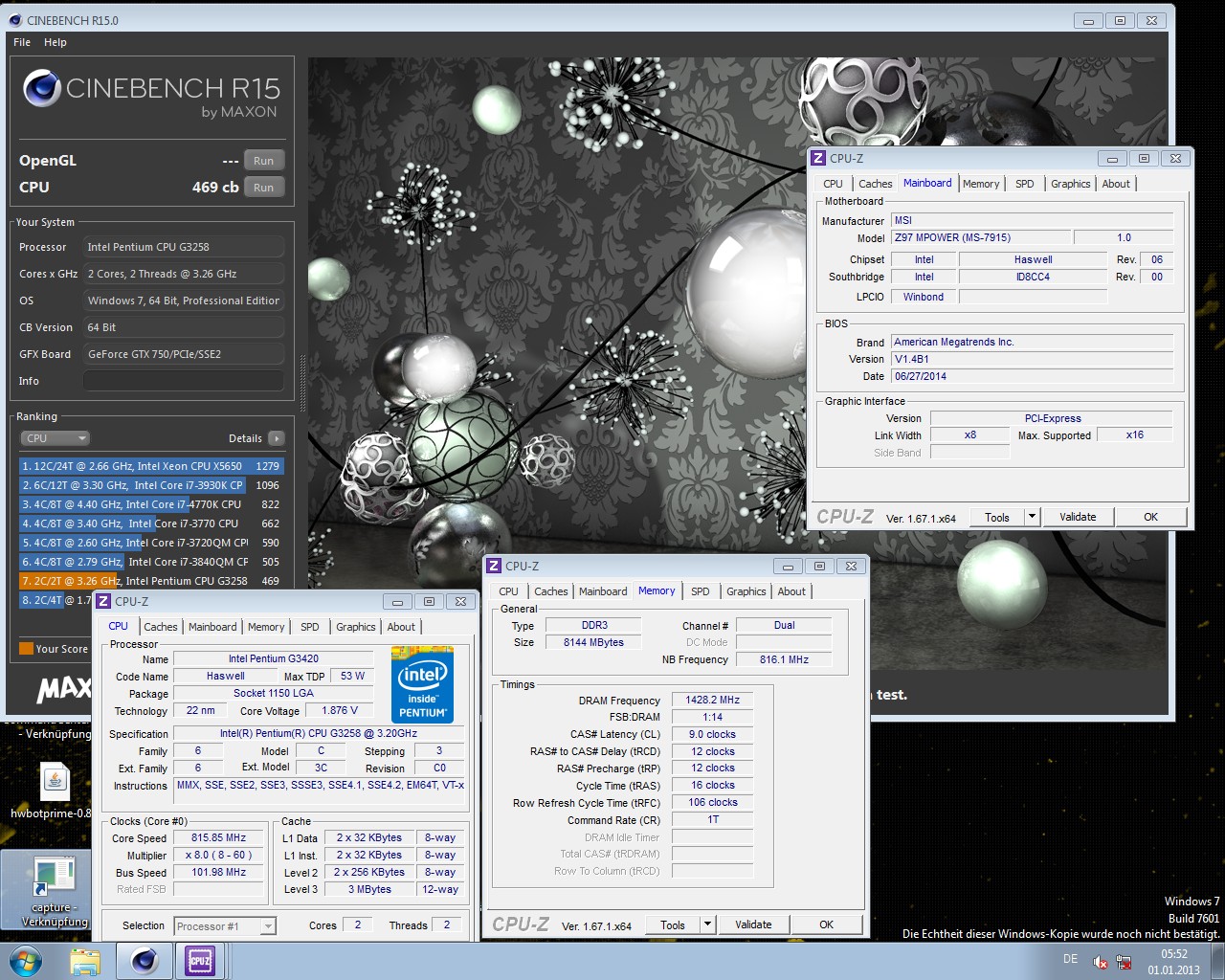Viewport: 1225px width, 980px height.
Task: Click the volume muted tray icon
Action: 1101,962
